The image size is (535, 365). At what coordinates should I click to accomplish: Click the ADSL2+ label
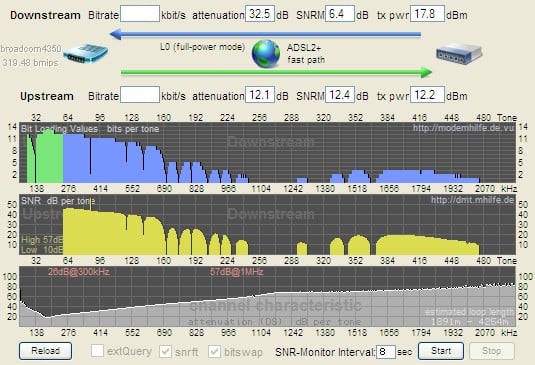click(304, 47)
